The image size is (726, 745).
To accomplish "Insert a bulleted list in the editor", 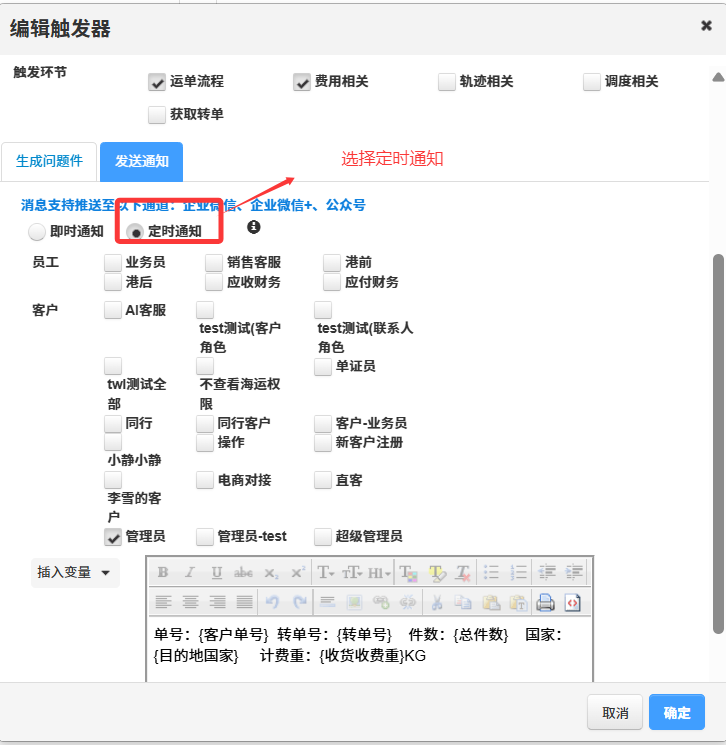I will (x=491, y=573).
